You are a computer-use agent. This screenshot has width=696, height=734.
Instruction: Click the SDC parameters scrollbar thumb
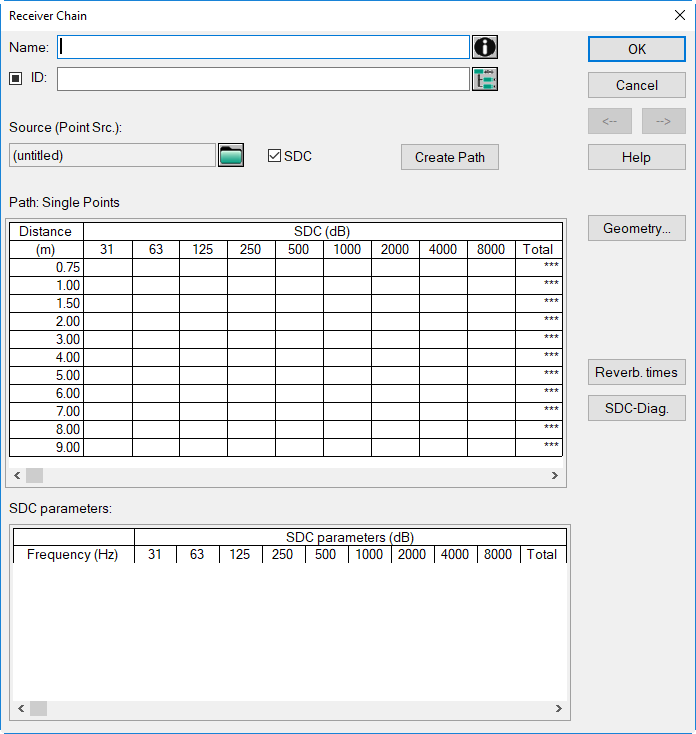pyautogui.click(x=38, y=708)
